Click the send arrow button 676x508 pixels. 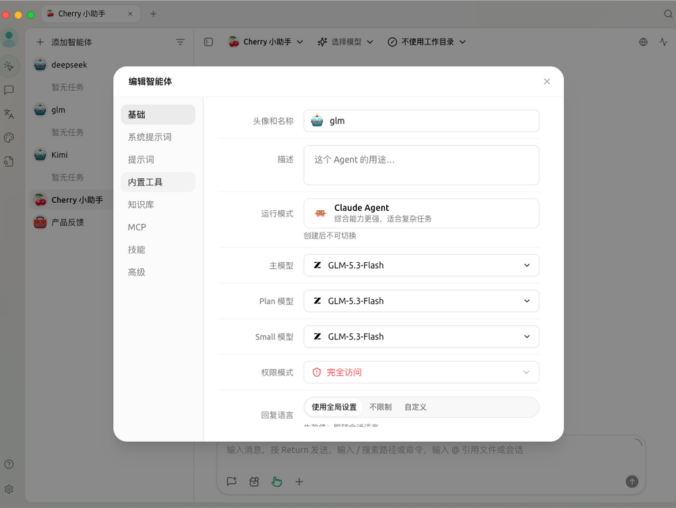[x=632, y=482]
